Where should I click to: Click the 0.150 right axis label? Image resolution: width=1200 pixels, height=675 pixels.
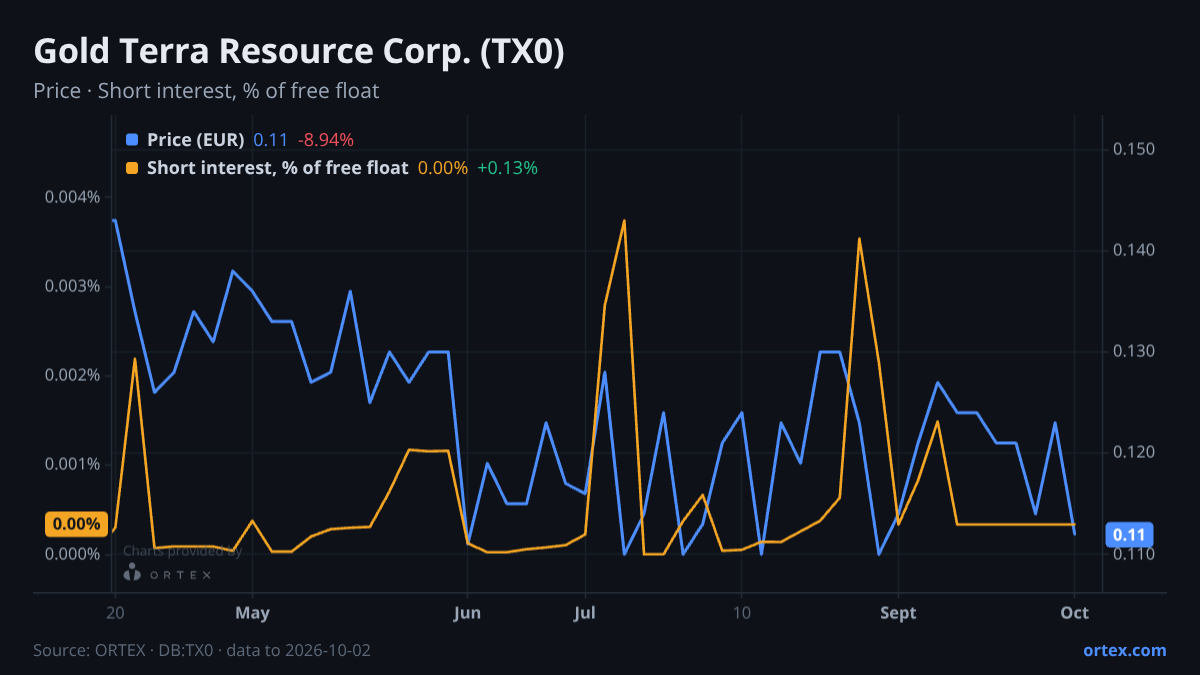1134,149
